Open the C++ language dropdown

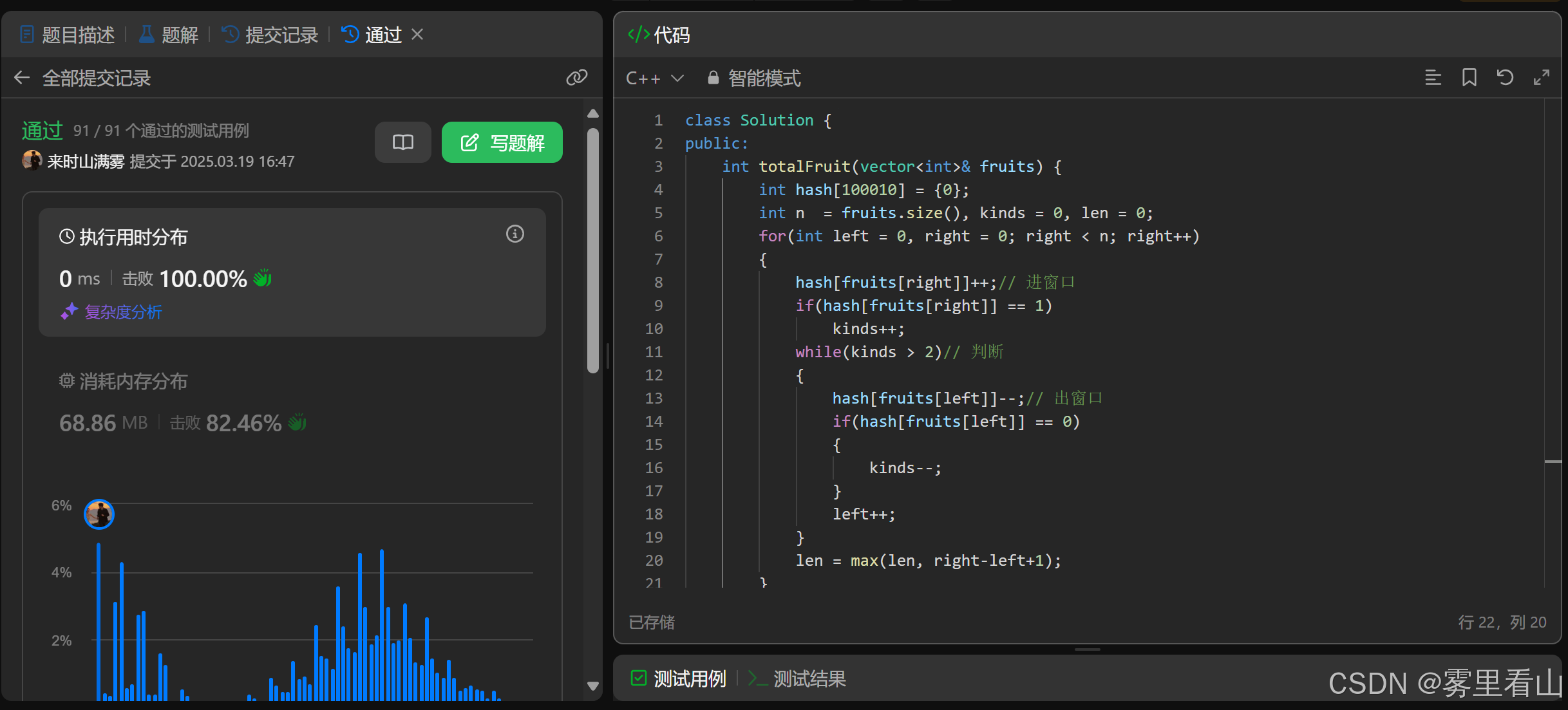coord(654,78)
